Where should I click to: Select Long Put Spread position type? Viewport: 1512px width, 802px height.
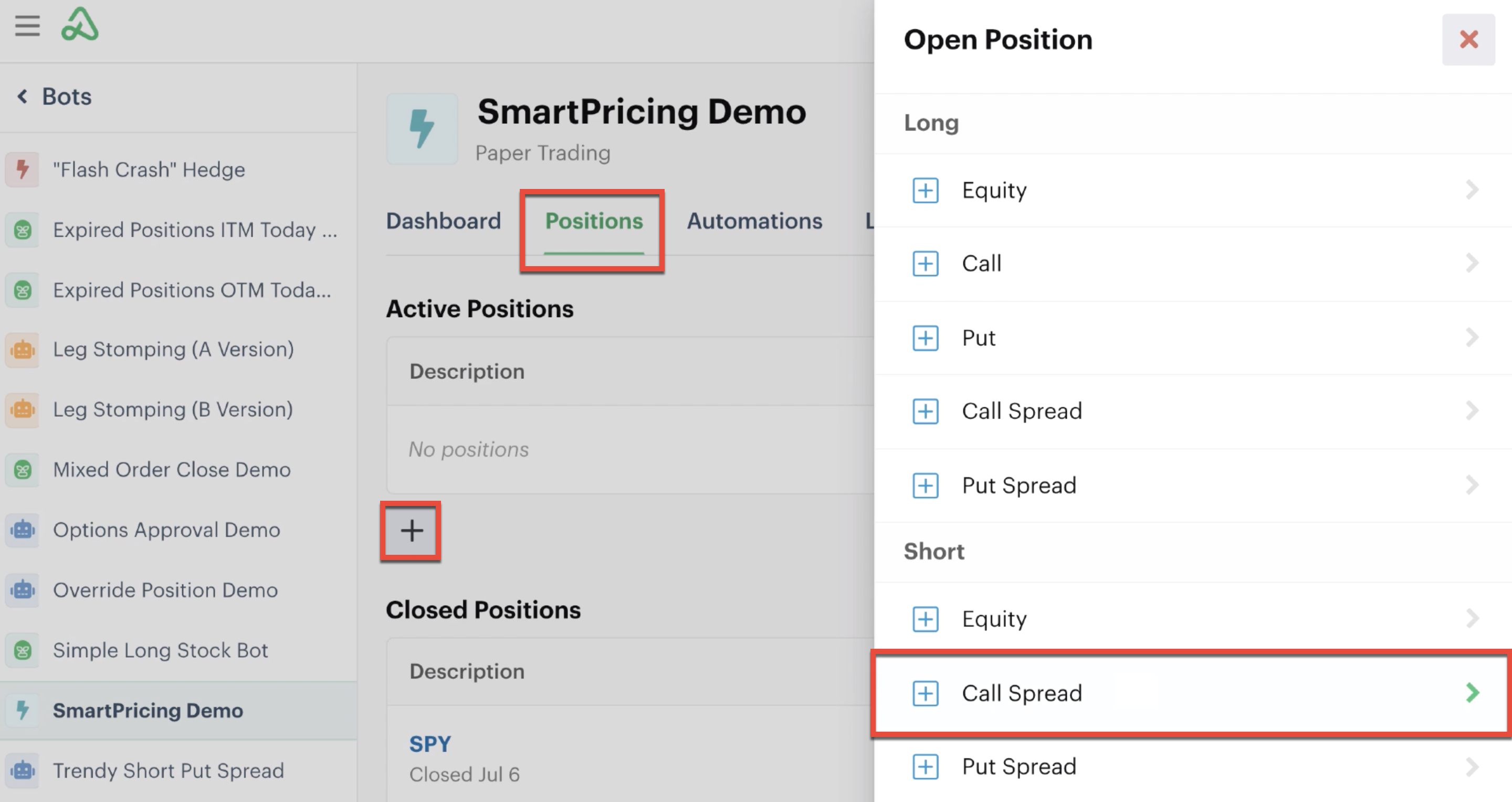(1193, 486)
